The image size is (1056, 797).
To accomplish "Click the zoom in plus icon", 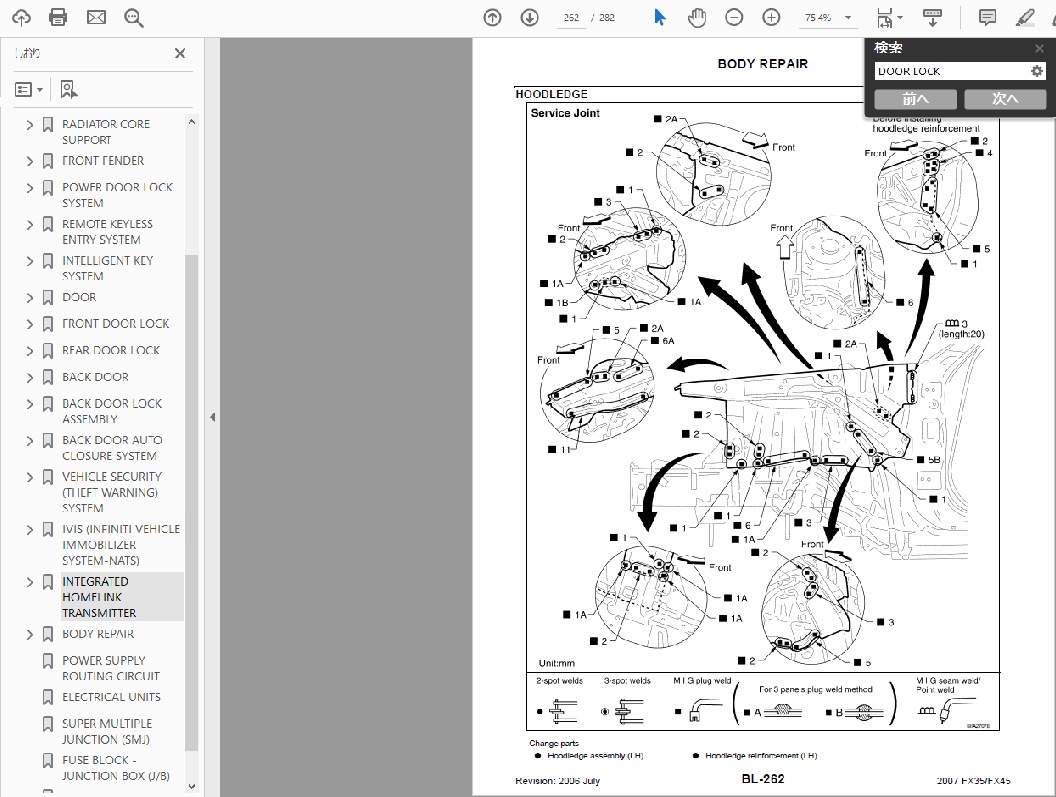I will (x=771, y=18).
